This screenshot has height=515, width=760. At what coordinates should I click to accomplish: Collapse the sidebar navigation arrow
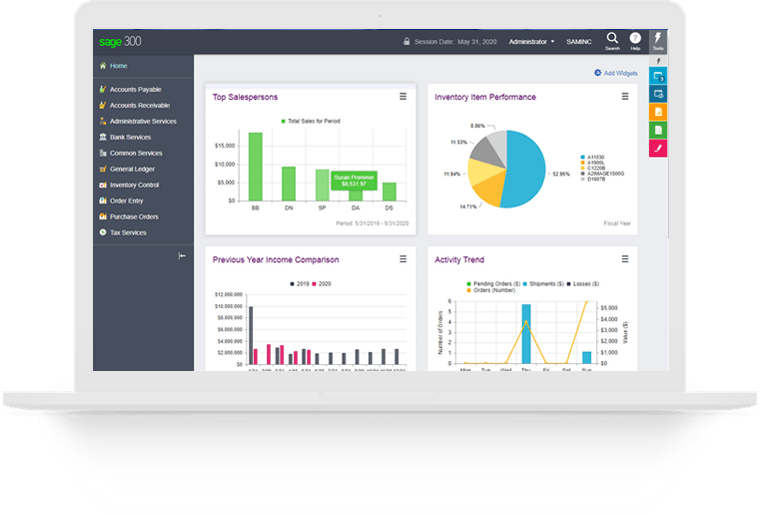(182, 256)
